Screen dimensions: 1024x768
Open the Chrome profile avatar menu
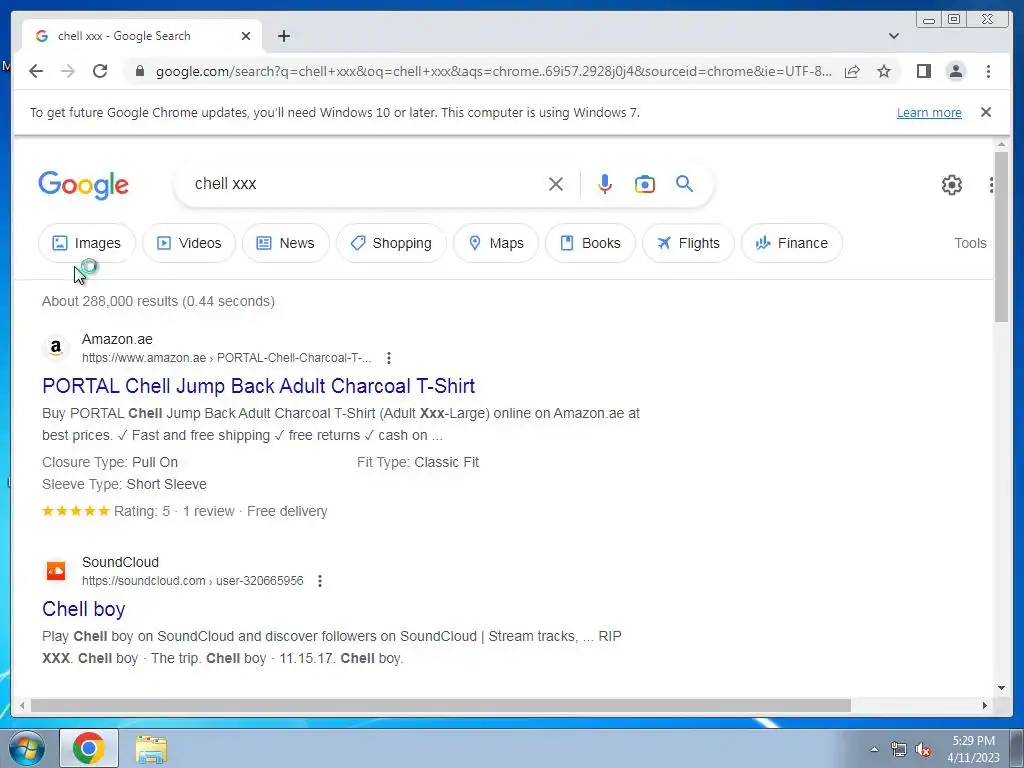point(955,71)
